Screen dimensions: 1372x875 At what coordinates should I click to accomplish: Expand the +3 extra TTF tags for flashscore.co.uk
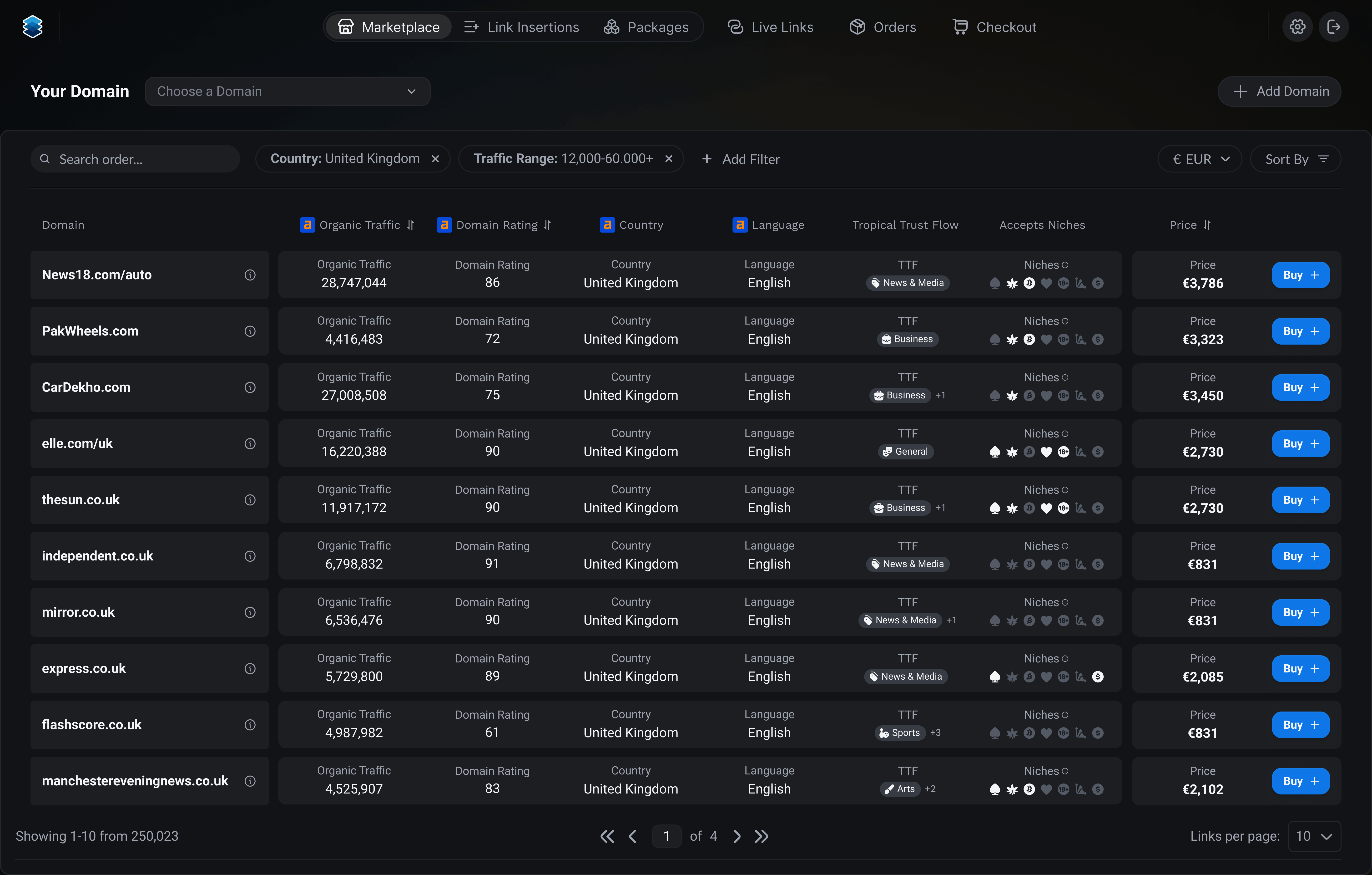[x=936, y=733]
